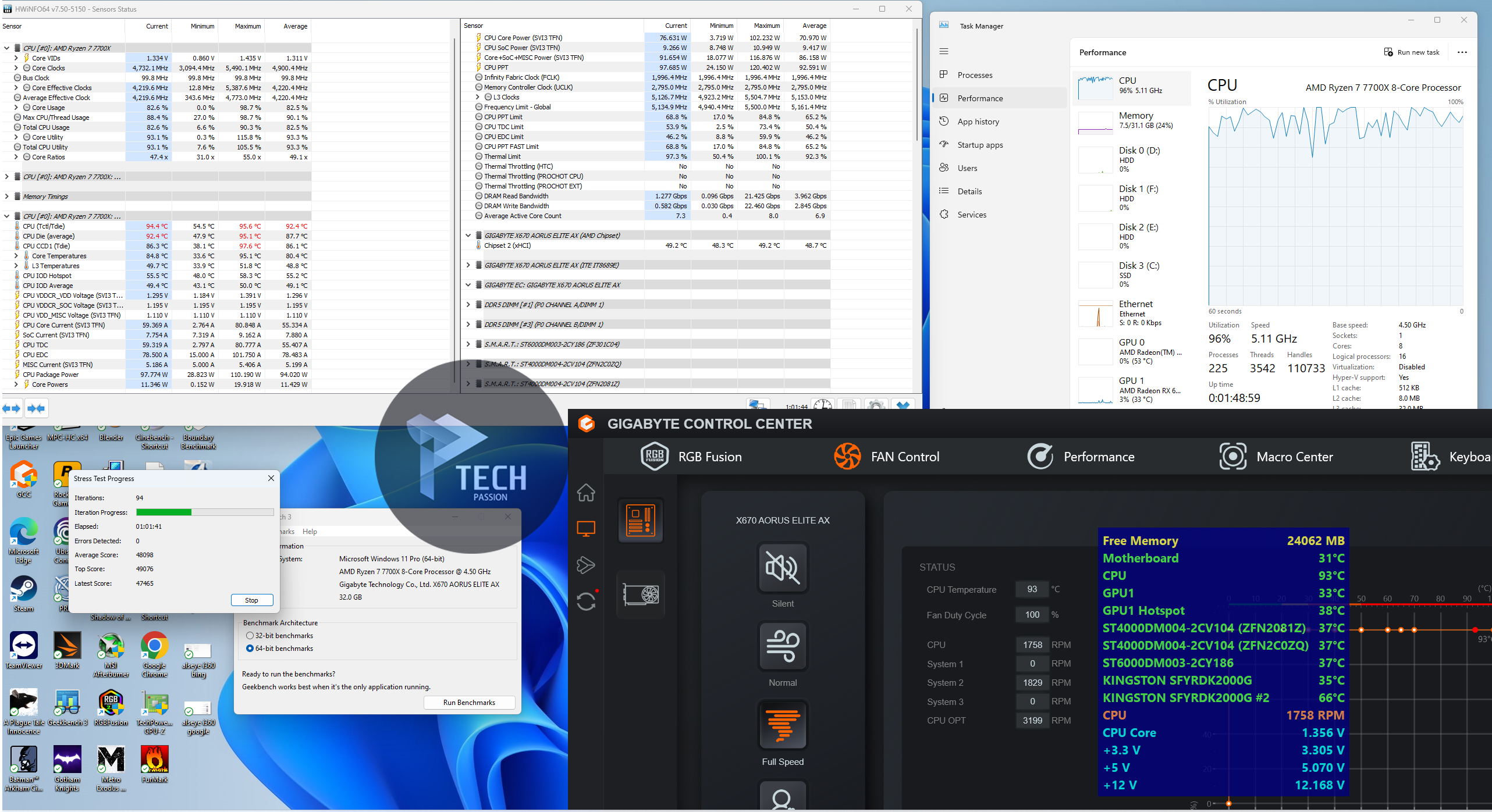1492x812 pixels.
Task: Select 32-bit benchmarks radio button
Action: click(250, 636)
